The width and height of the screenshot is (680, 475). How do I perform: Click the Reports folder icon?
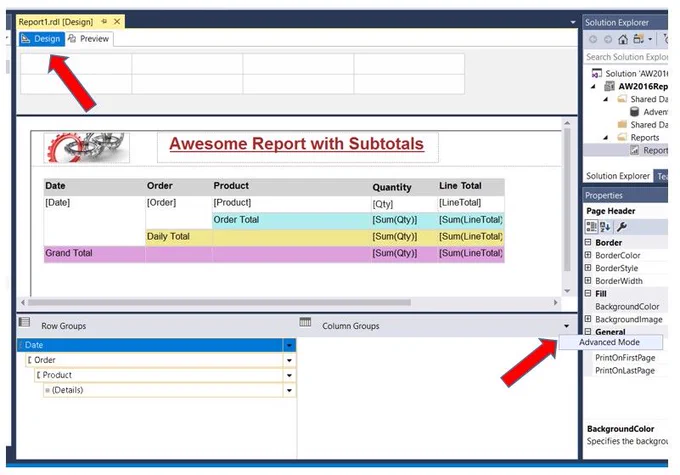pyautogui.click(x=622, y=138)
